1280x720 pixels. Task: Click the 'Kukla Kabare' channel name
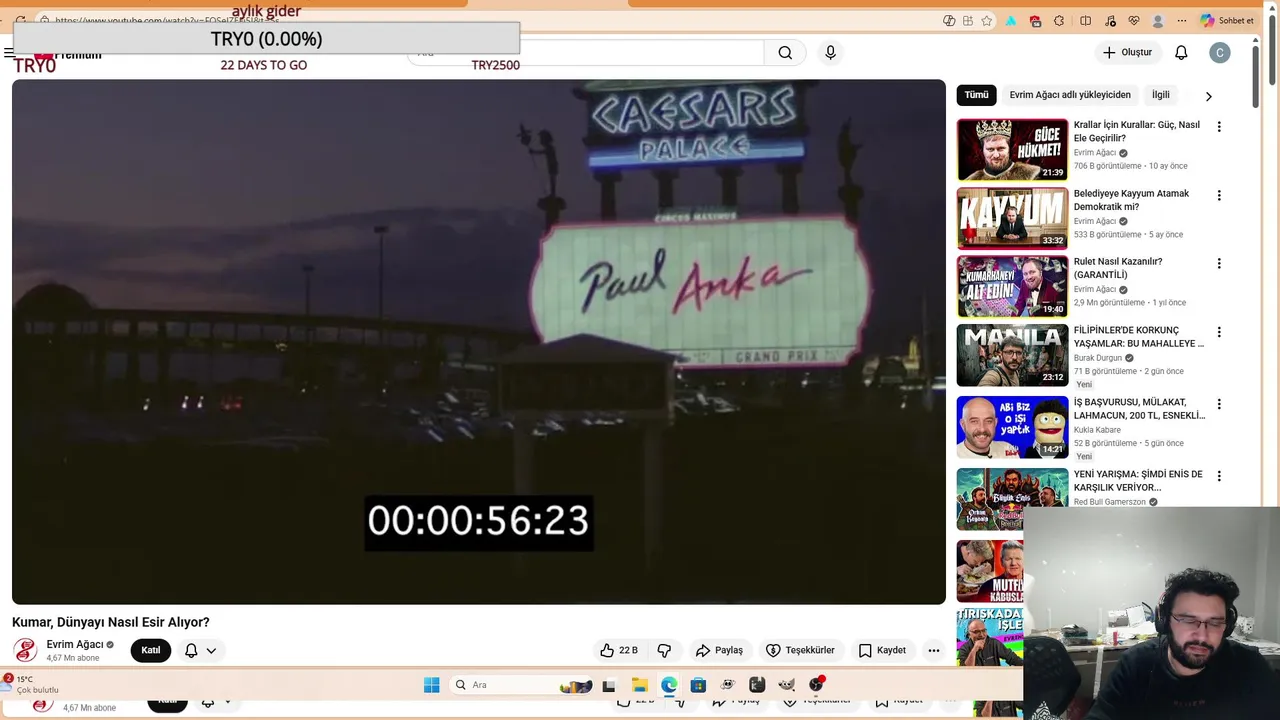(x=1097, y=430)
